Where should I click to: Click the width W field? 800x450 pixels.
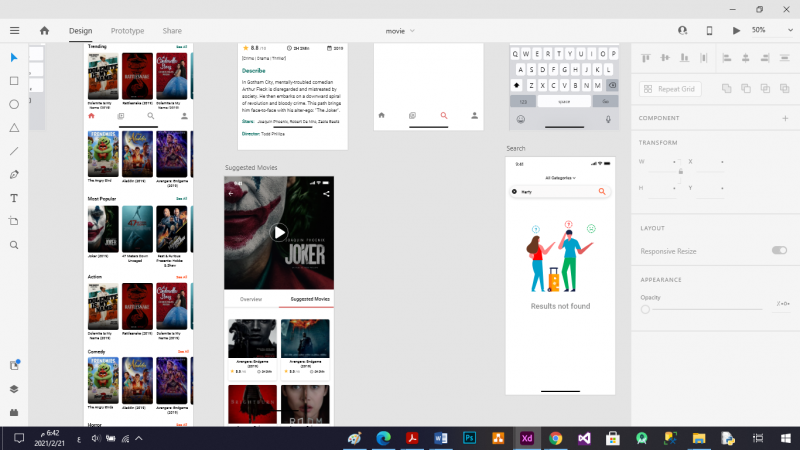pos(662,162)
